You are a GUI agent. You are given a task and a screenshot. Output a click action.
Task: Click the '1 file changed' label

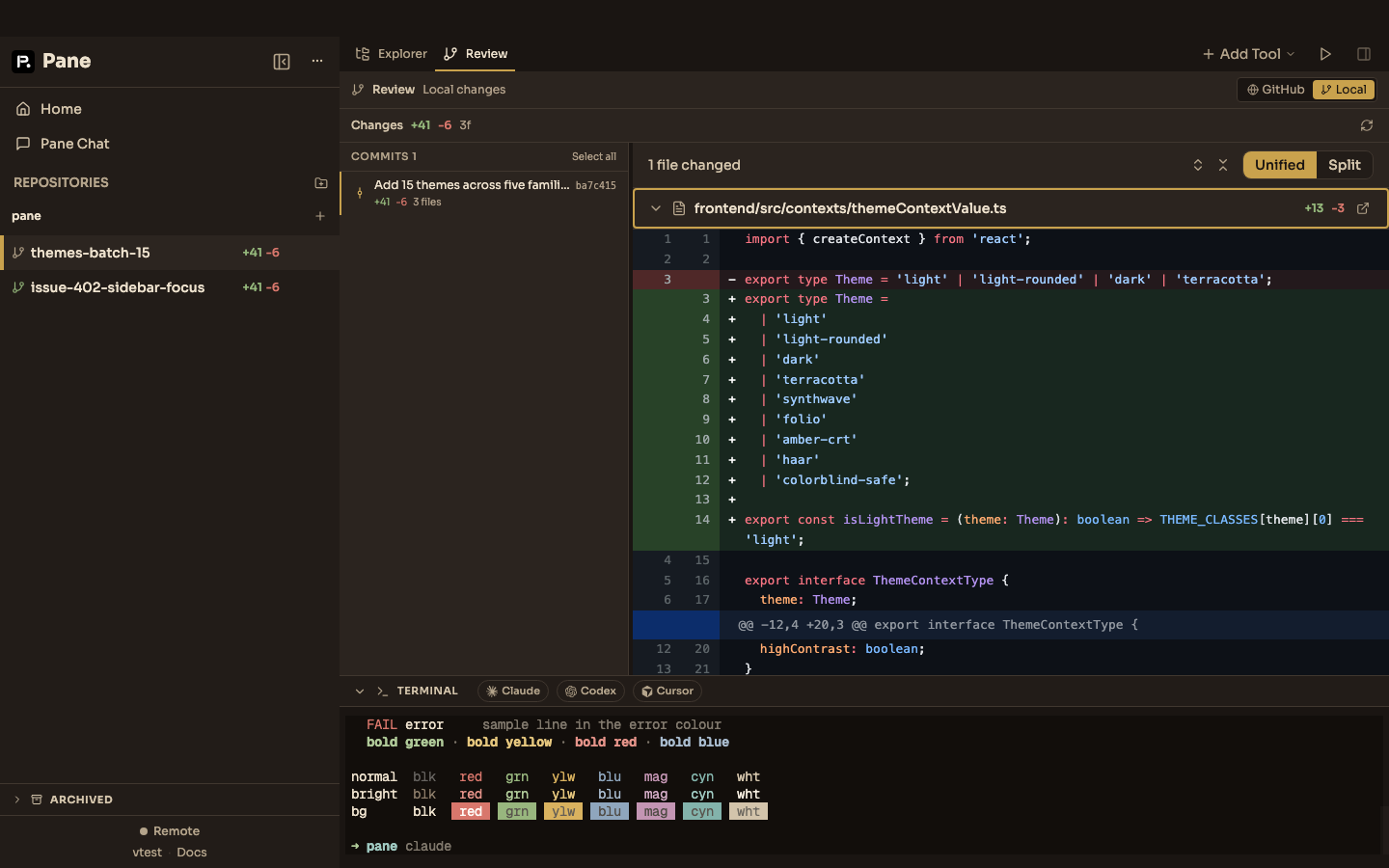(x=694, y=165)
